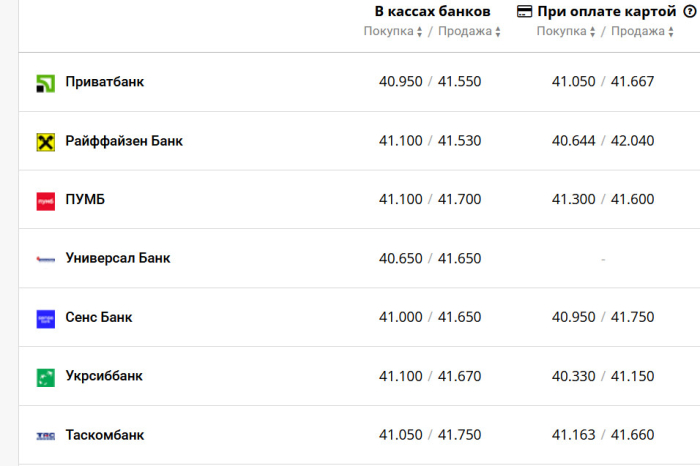Click the Укрсиббанк green logo icon
Viewport: 700px width, 466px height.
click(x=45, y=377)
